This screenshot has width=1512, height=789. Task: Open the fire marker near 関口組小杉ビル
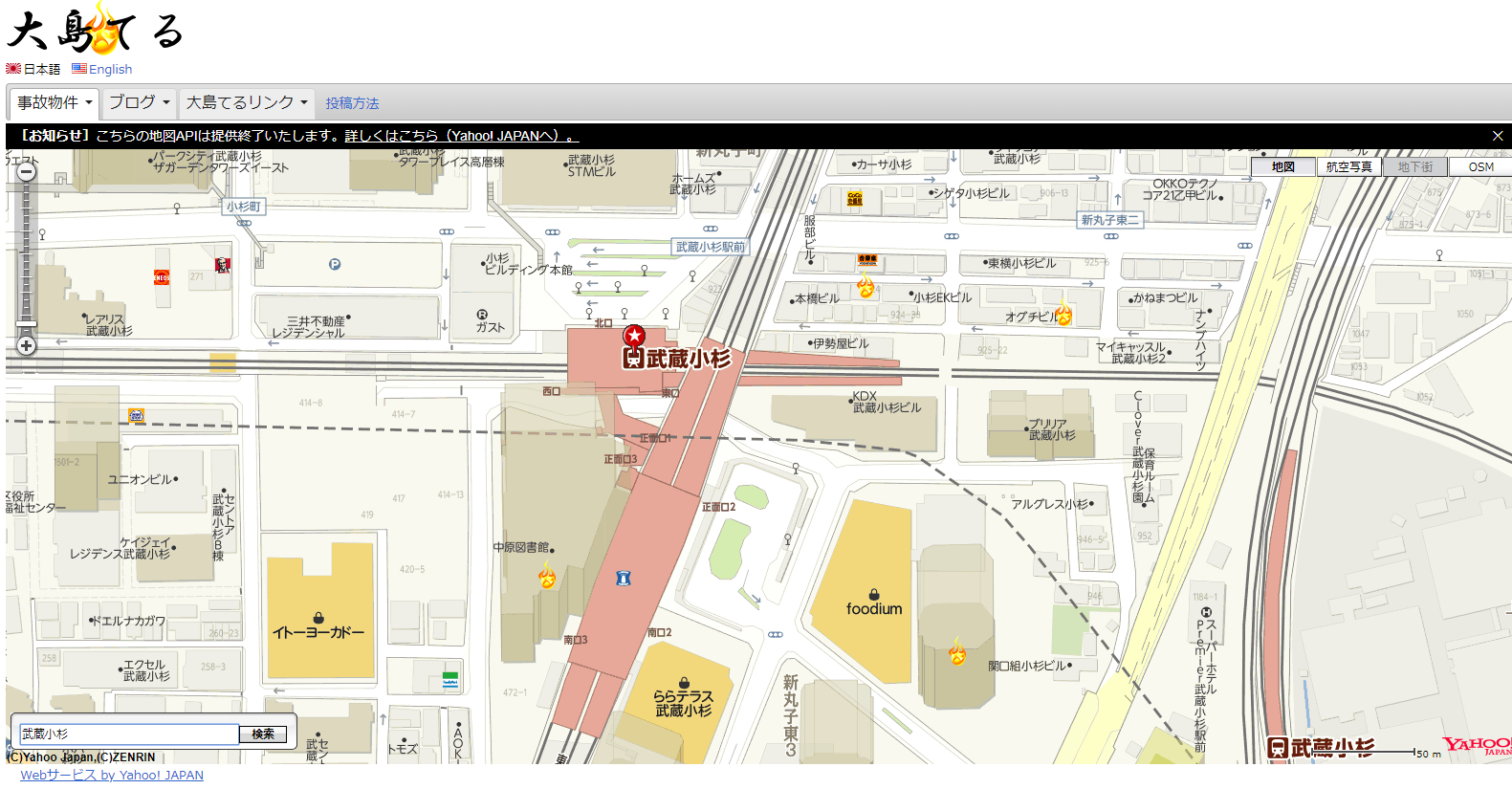[x=956, y=653]
